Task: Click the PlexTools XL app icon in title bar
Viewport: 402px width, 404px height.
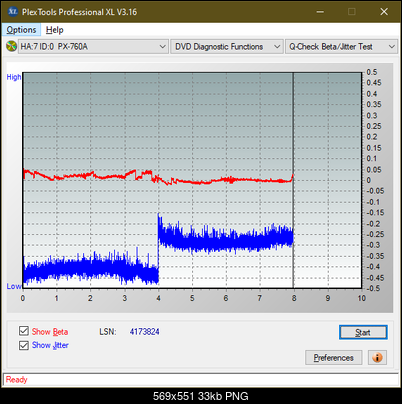Action: tap(13, 12)
